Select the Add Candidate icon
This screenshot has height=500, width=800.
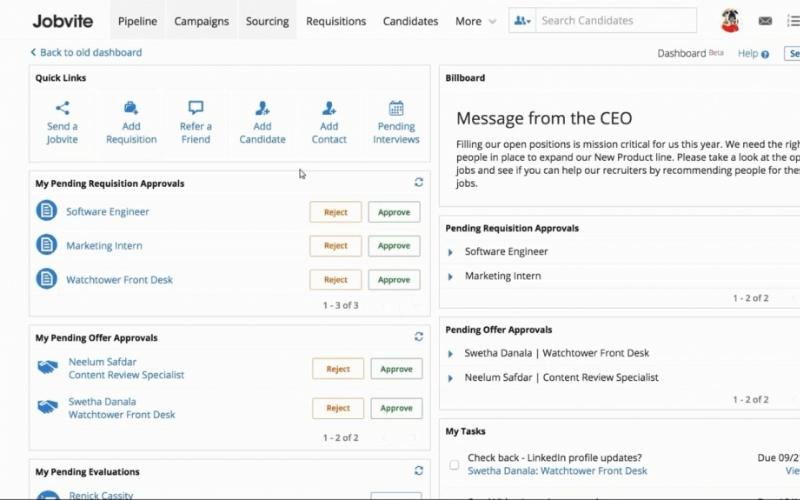coord(262,108)
